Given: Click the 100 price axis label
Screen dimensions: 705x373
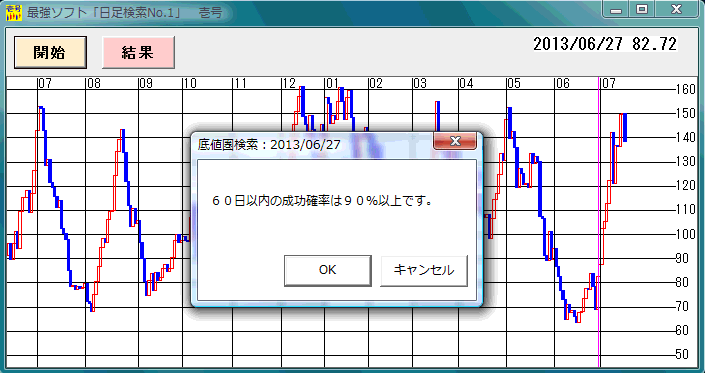Looking at the screenshot, I should click(686, 234).
